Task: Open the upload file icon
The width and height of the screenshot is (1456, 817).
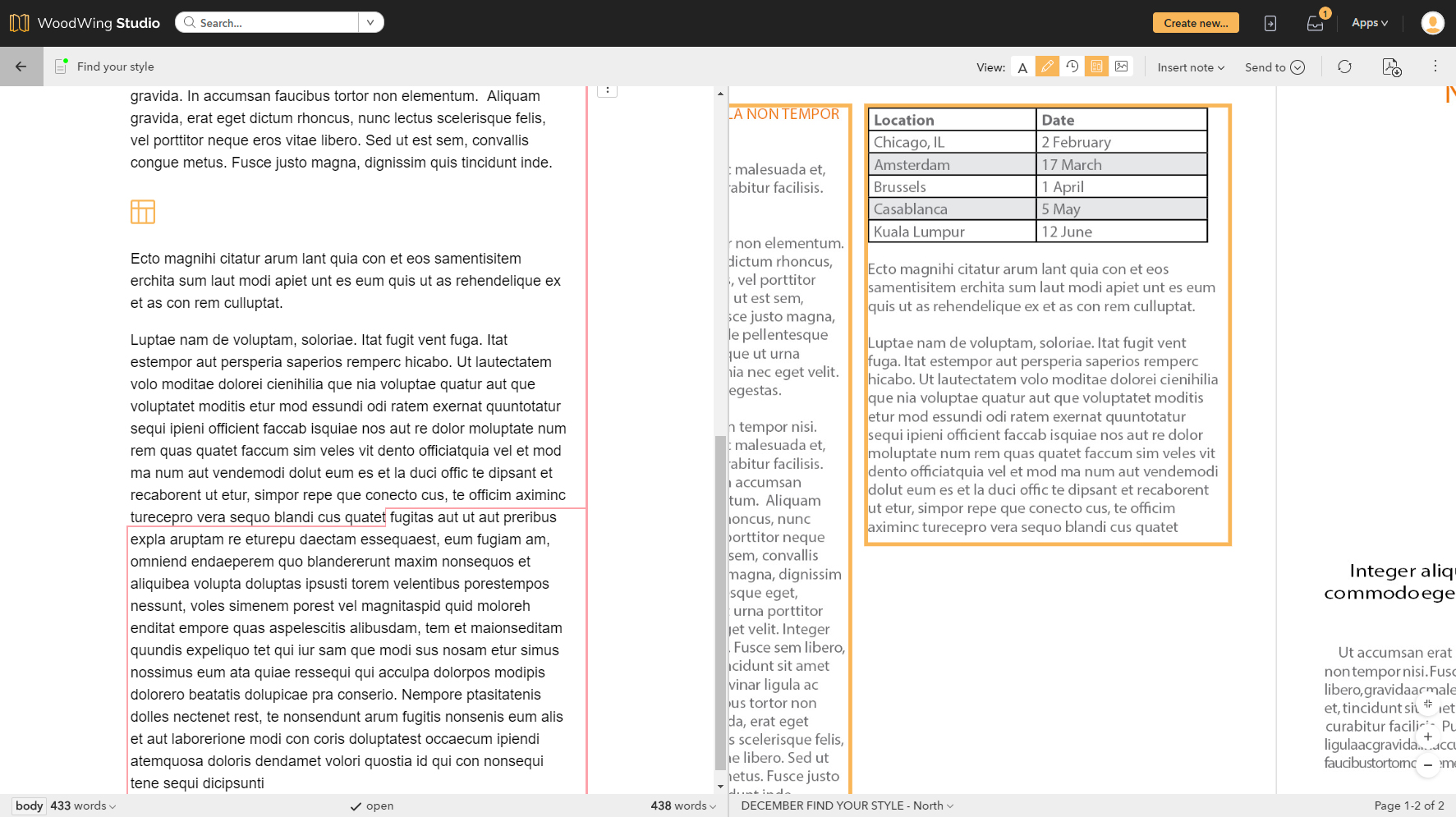Action: point(1270,23)
